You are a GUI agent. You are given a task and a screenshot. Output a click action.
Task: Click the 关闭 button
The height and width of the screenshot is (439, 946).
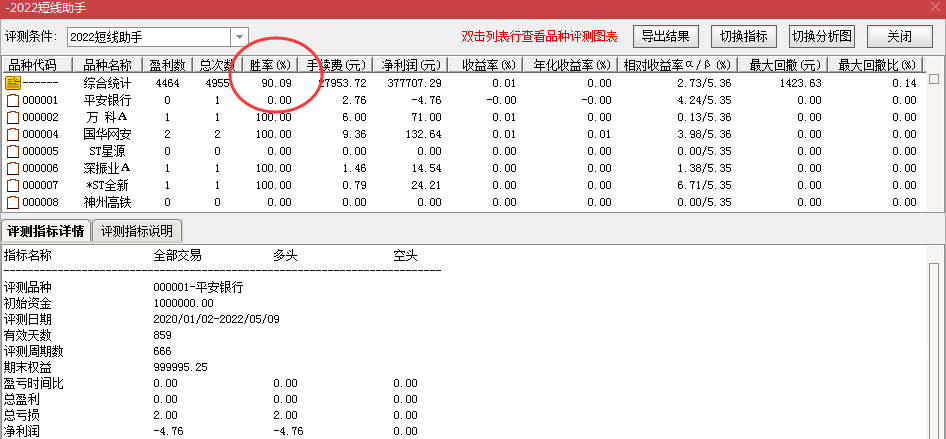pos(900,36)
